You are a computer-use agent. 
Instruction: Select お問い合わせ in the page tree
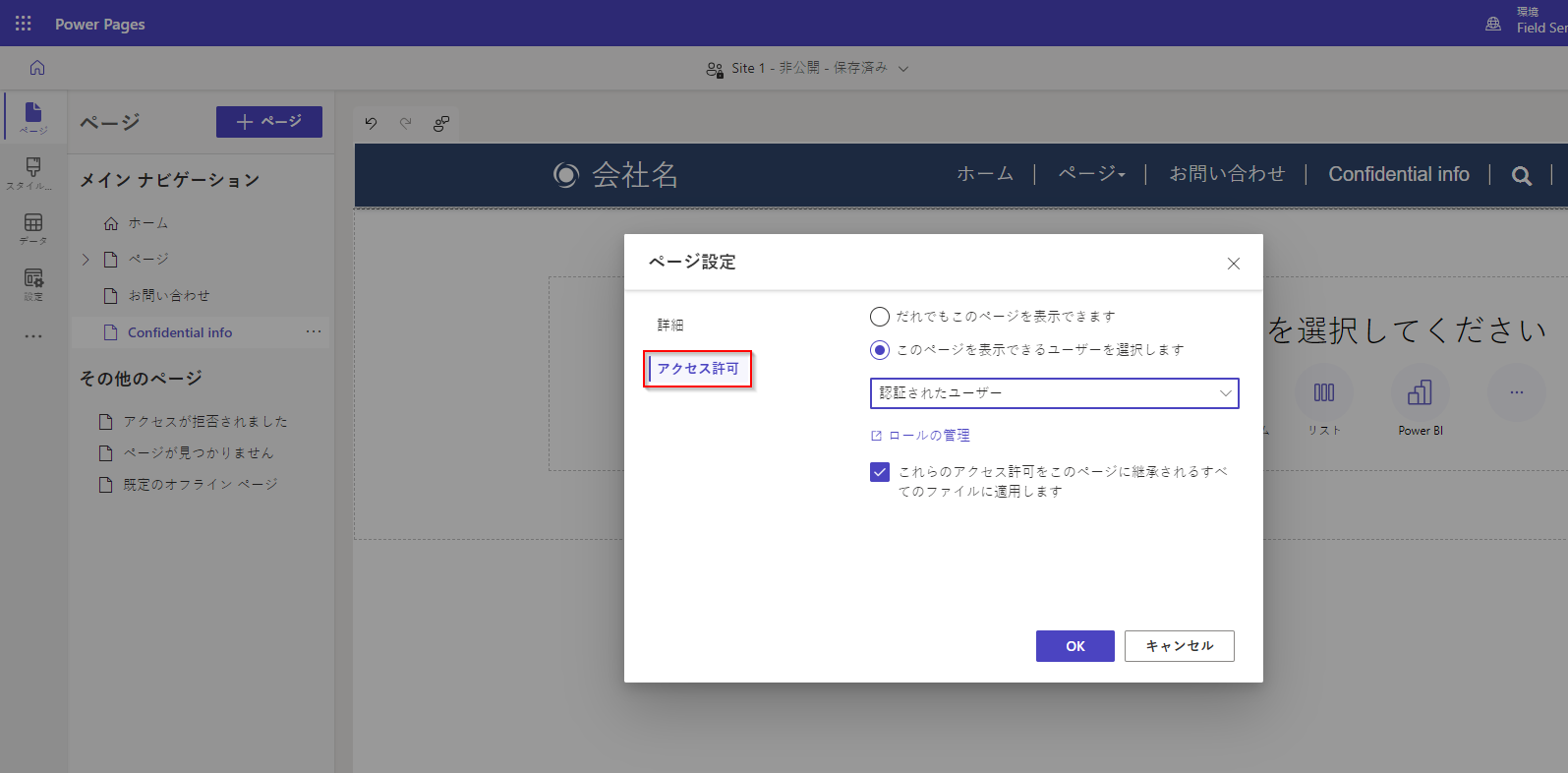169,296
